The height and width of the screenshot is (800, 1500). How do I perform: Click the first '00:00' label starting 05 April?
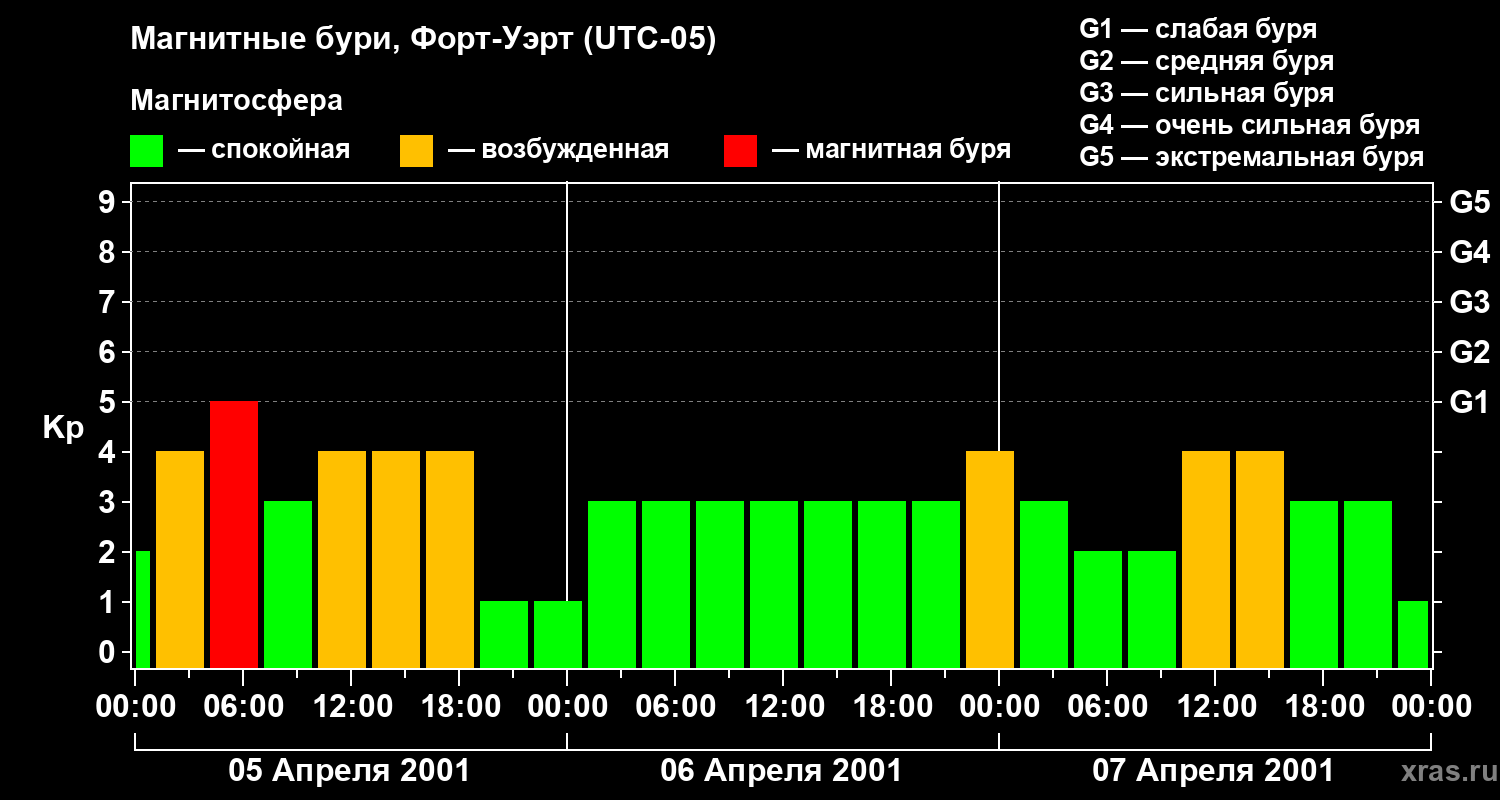click(x=136, y=707)
